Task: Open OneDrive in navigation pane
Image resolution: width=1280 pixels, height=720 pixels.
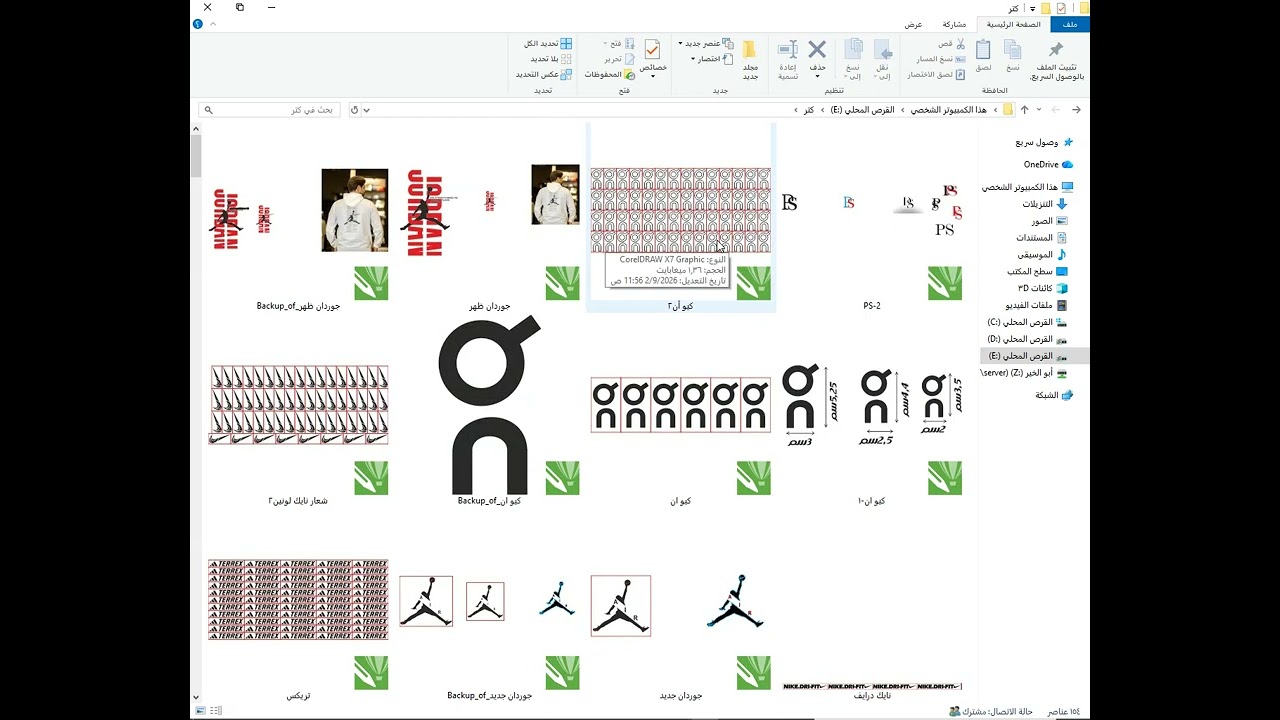Action: click(1048, 164)
